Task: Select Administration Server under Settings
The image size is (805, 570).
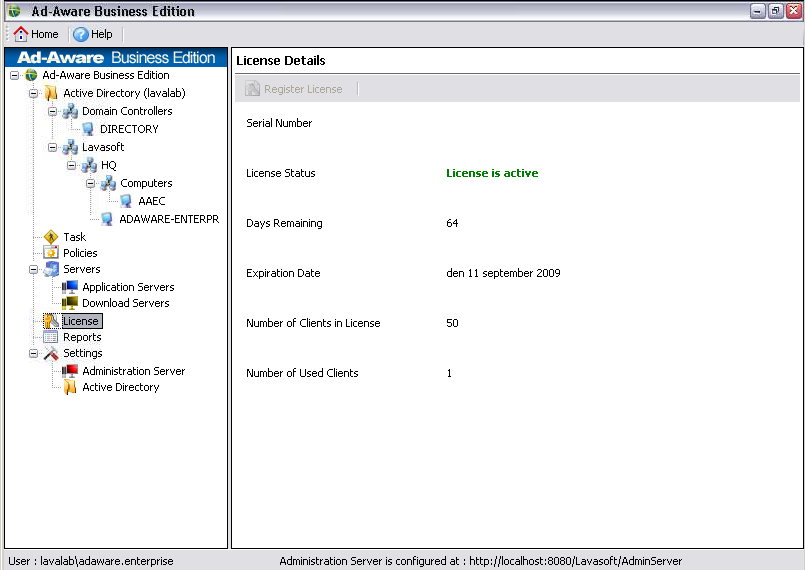Action: (x=133, y=371)
